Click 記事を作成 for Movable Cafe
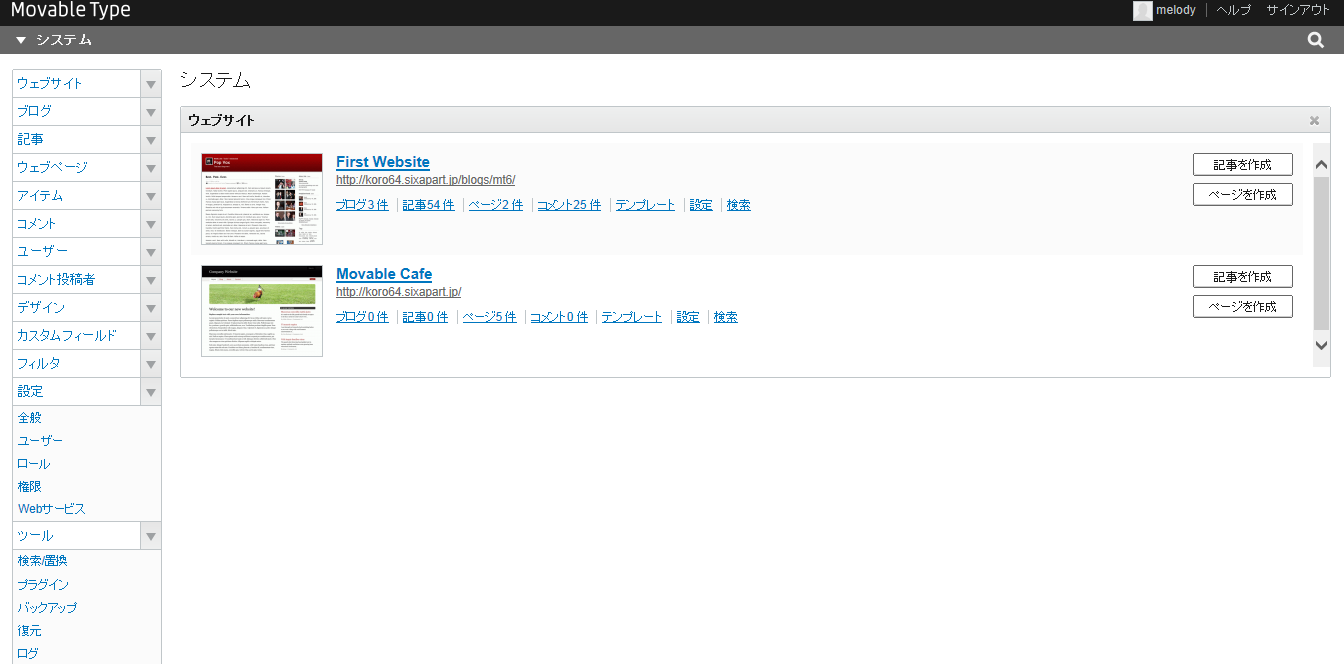 point(1243,276)
